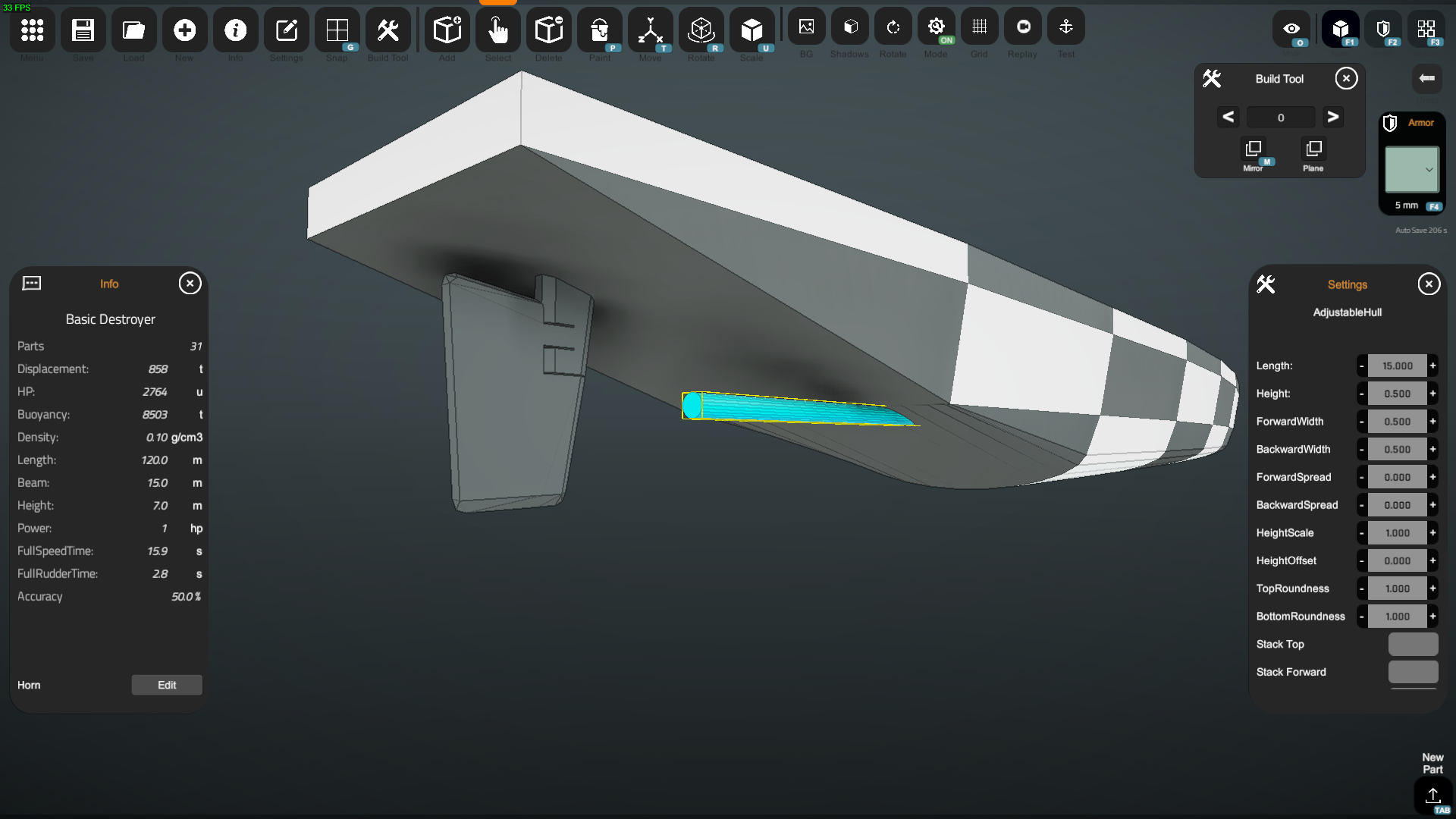
Task: Switch to the F3 view tab
Action: tap(1426, 29)
